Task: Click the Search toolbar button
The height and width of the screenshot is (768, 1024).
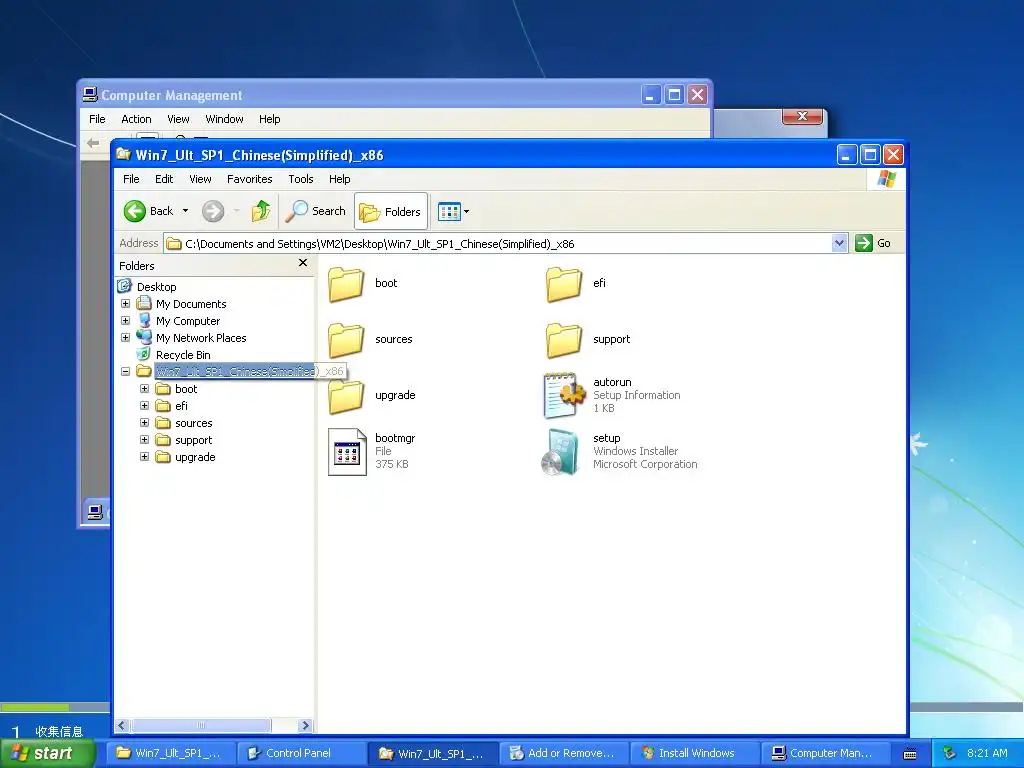Action: (316, 211)
